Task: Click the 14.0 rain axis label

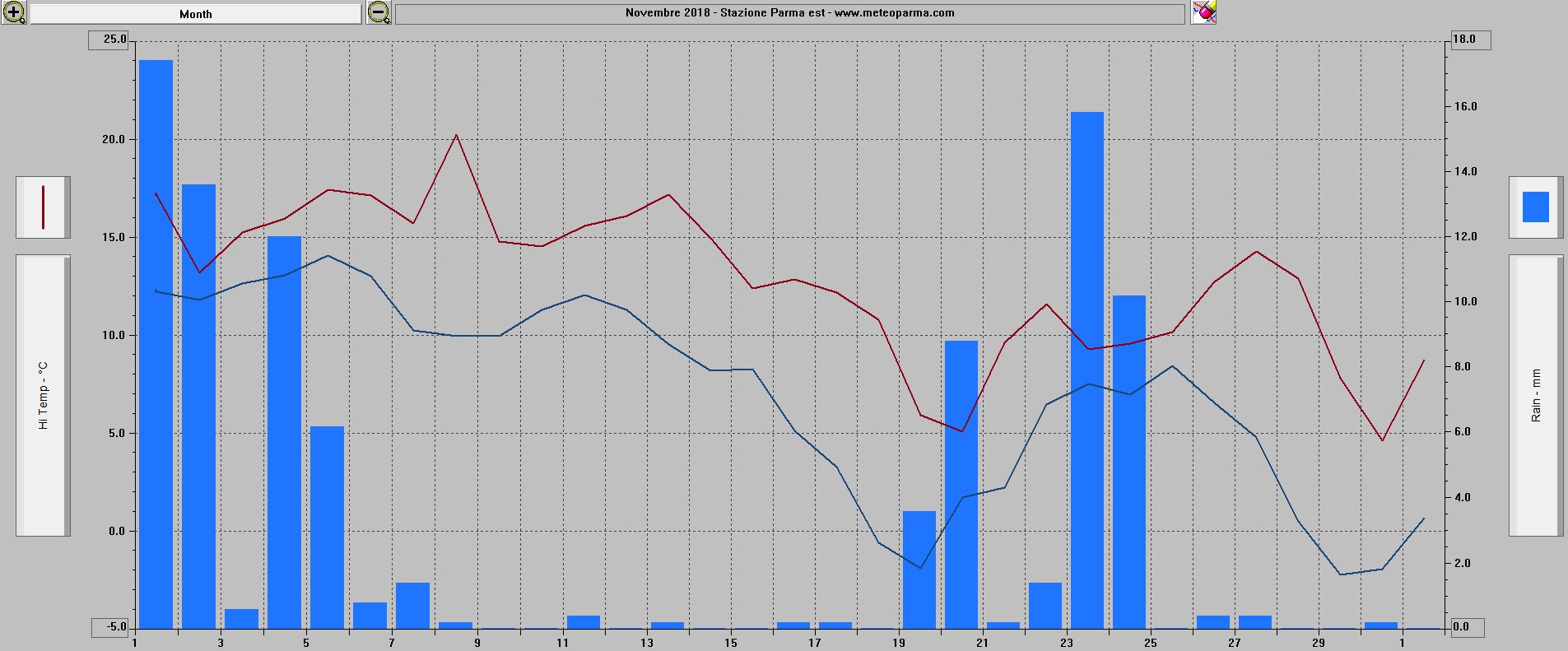Action: pos(1466,171)
